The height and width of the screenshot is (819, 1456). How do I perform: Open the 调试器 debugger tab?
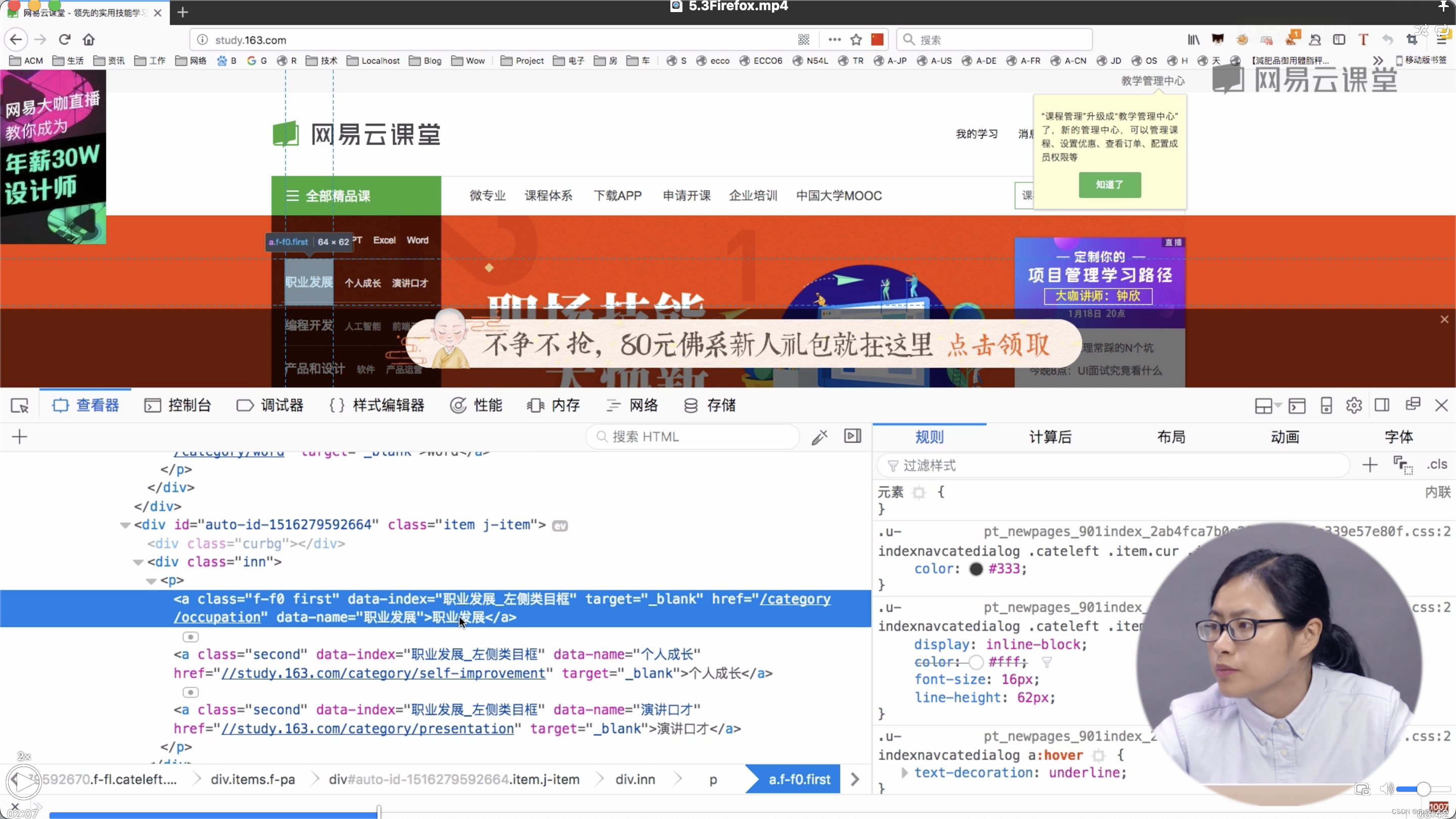pyautogui.click(x=270, y=405)
